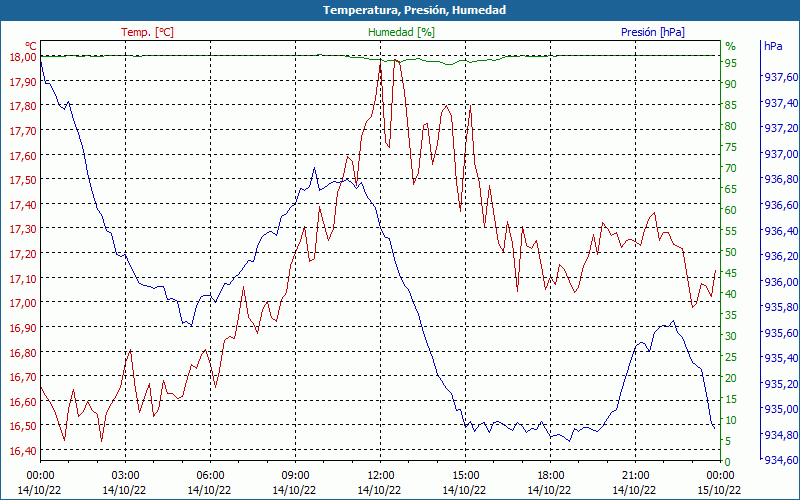Viewport: 800px width, 500px height.
Task: Click the 937,00 pressure axis value
Action: [781, 154]
